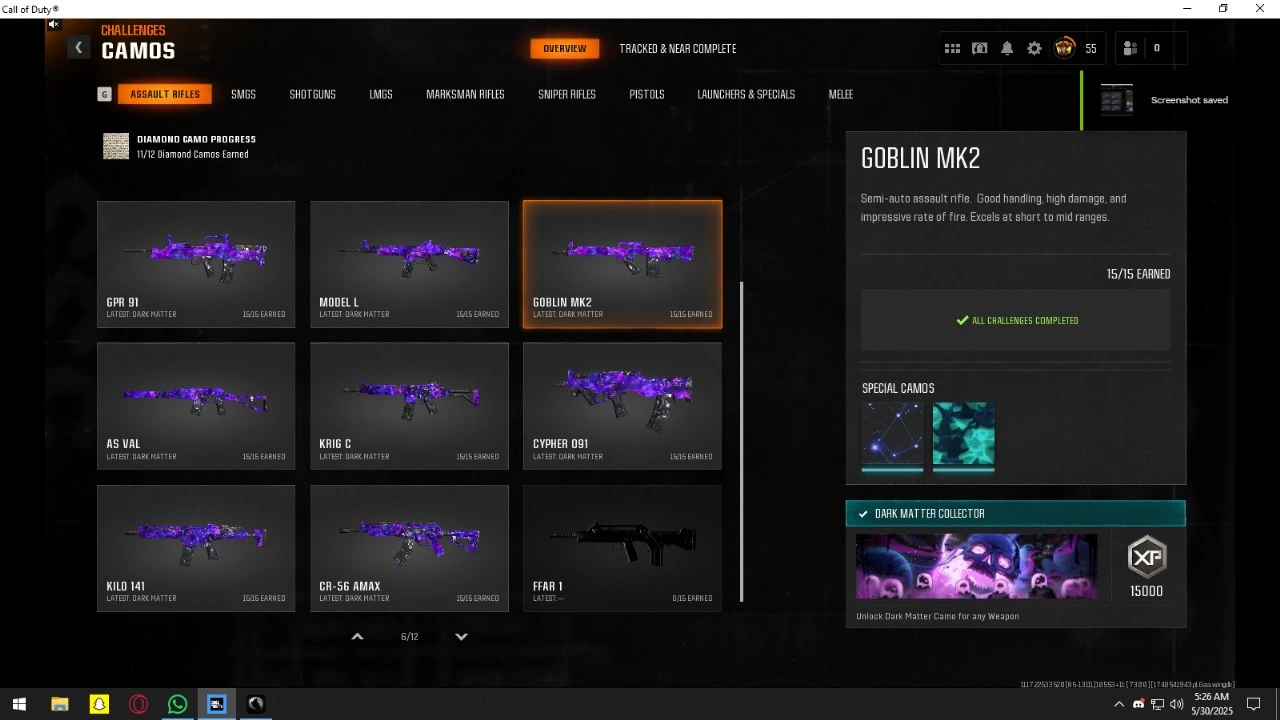Select the starry constellation special camo swatch

coord(892,435)
